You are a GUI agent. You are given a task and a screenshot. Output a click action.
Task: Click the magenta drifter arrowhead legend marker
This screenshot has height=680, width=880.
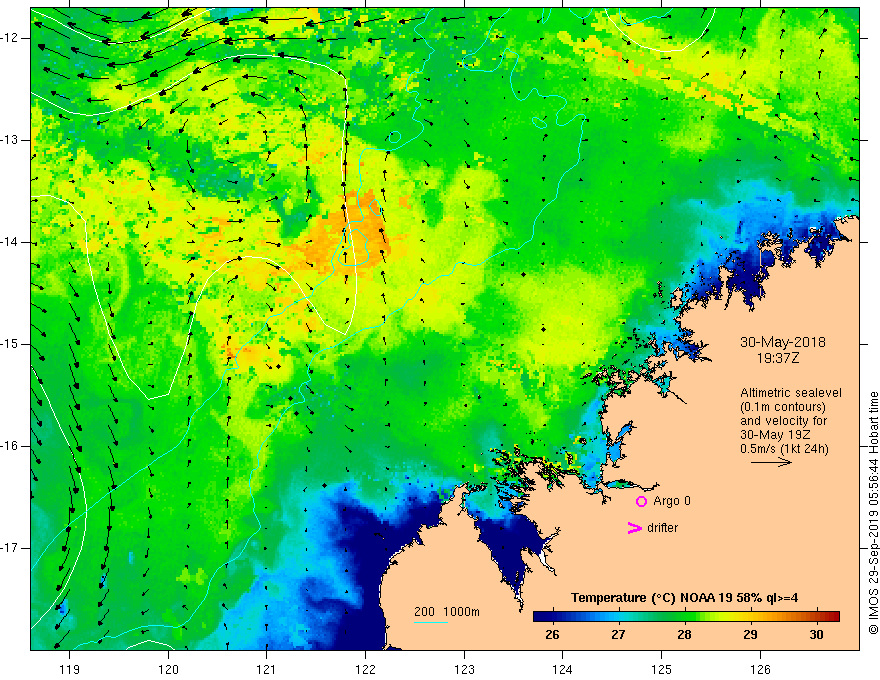pyautogui.click(x=635, y=528)
